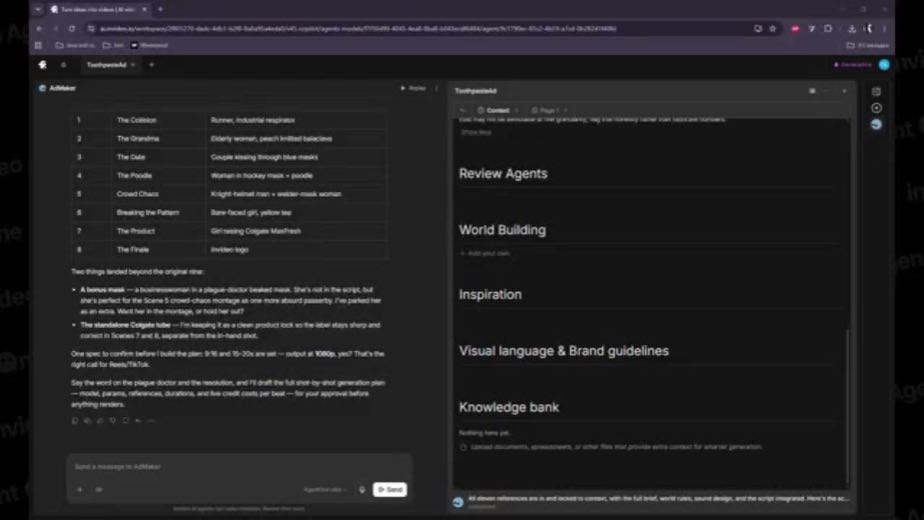Open the apps grid in the bookmarks bar

38,45
